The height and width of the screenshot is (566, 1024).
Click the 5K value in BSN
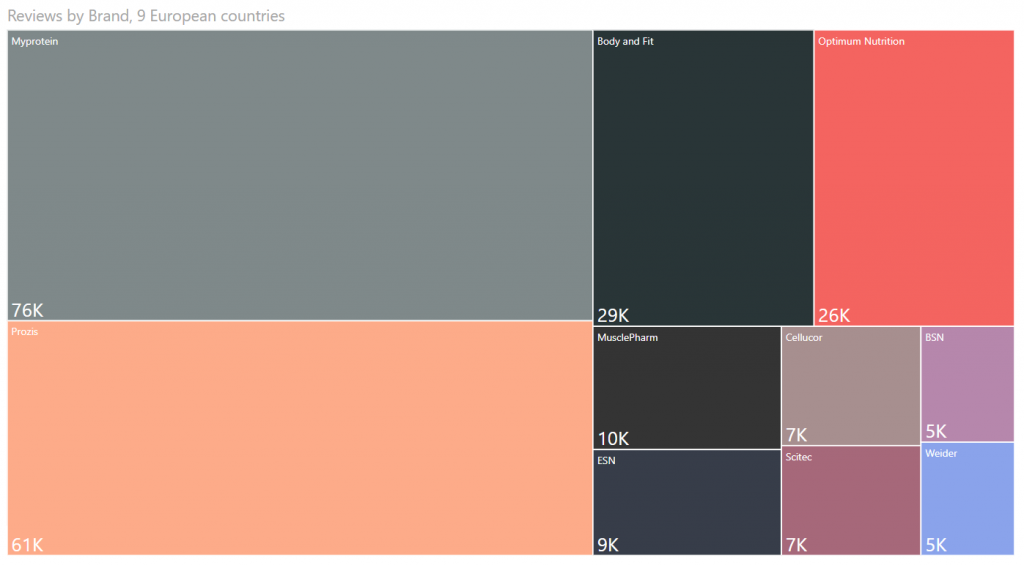pyautogui.click(x=936, y=431)
